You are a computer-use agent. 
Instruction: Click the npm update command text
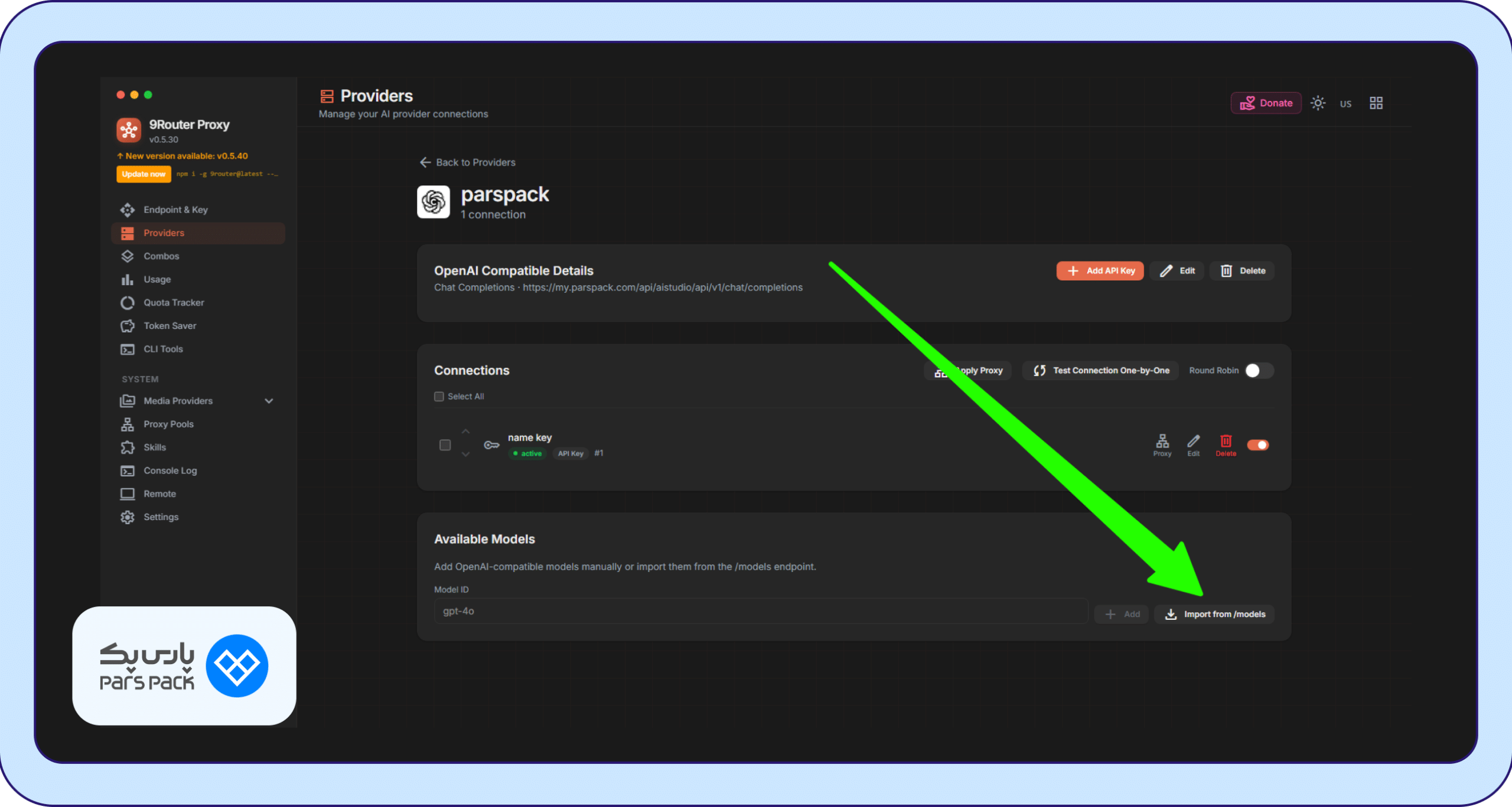point(227,174)
